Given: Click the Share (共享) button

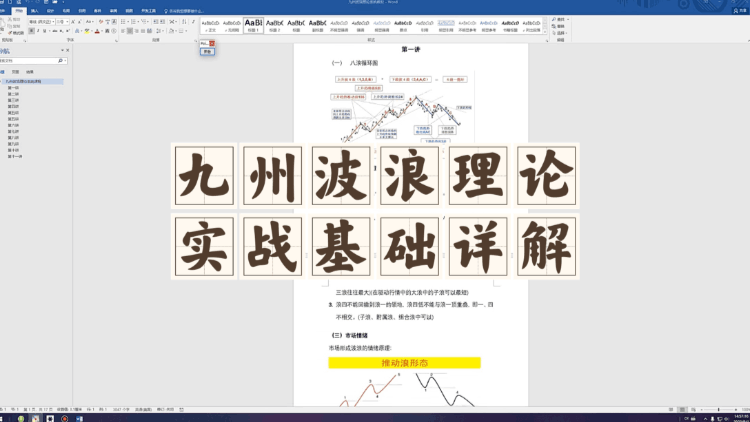Looking at the screenshot, I should [738, 10].
